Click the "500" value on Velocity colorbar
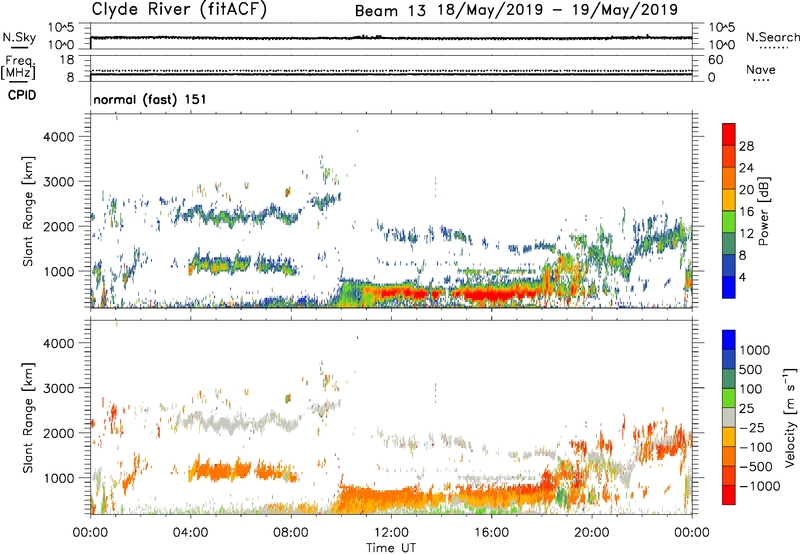This screenshot has width=800, height=554. coord(751,370)
